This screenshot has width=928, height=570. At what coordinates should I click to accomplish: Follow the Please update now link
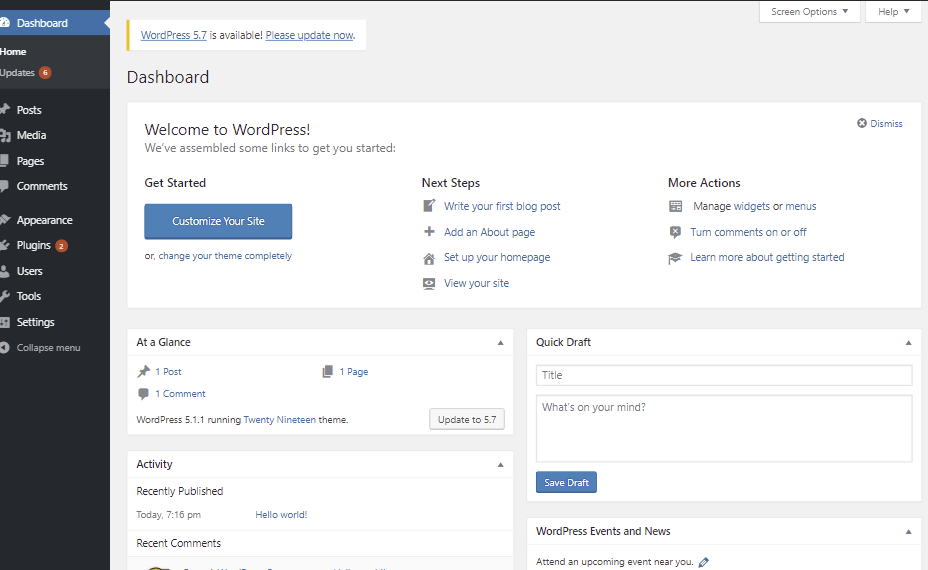[310, 35]
